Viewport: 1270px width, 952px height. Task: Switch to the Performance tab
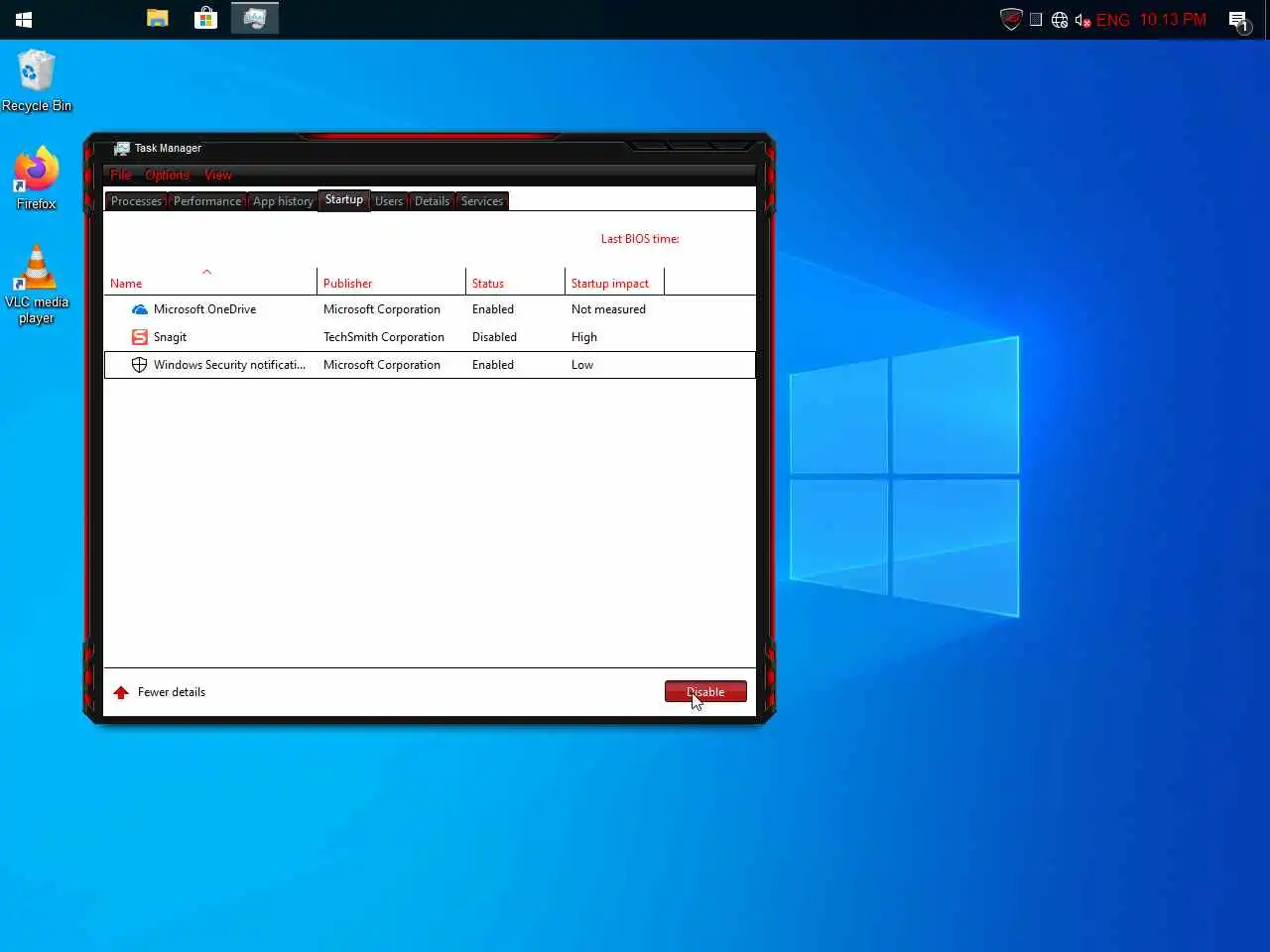click(x=207, y=200)
